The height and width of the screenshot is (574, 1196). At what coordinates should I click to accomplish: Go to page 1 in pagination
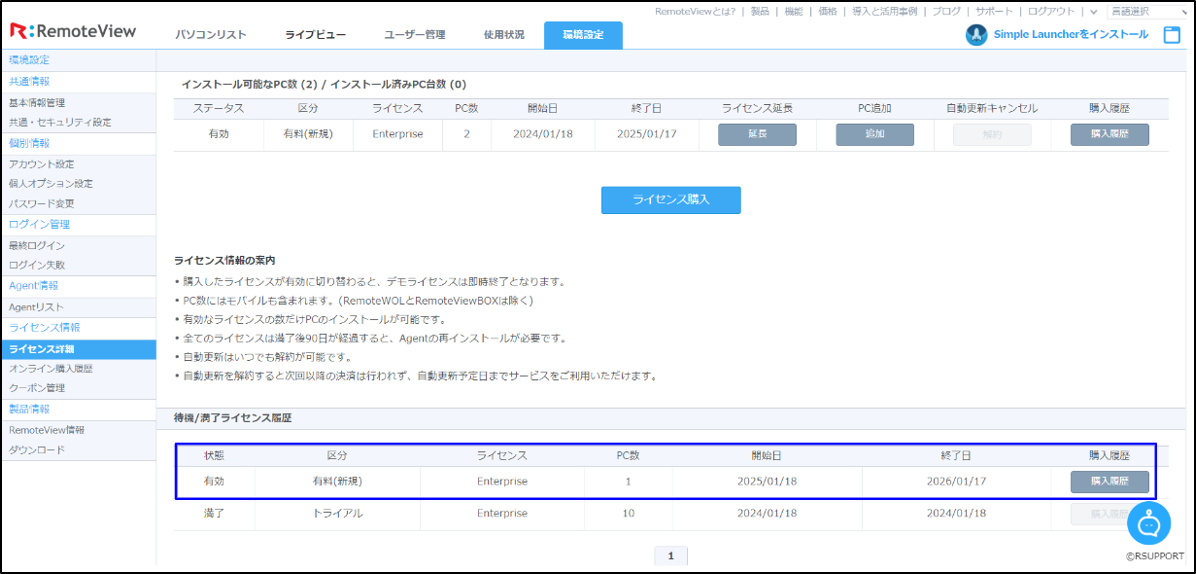point(670,556)
